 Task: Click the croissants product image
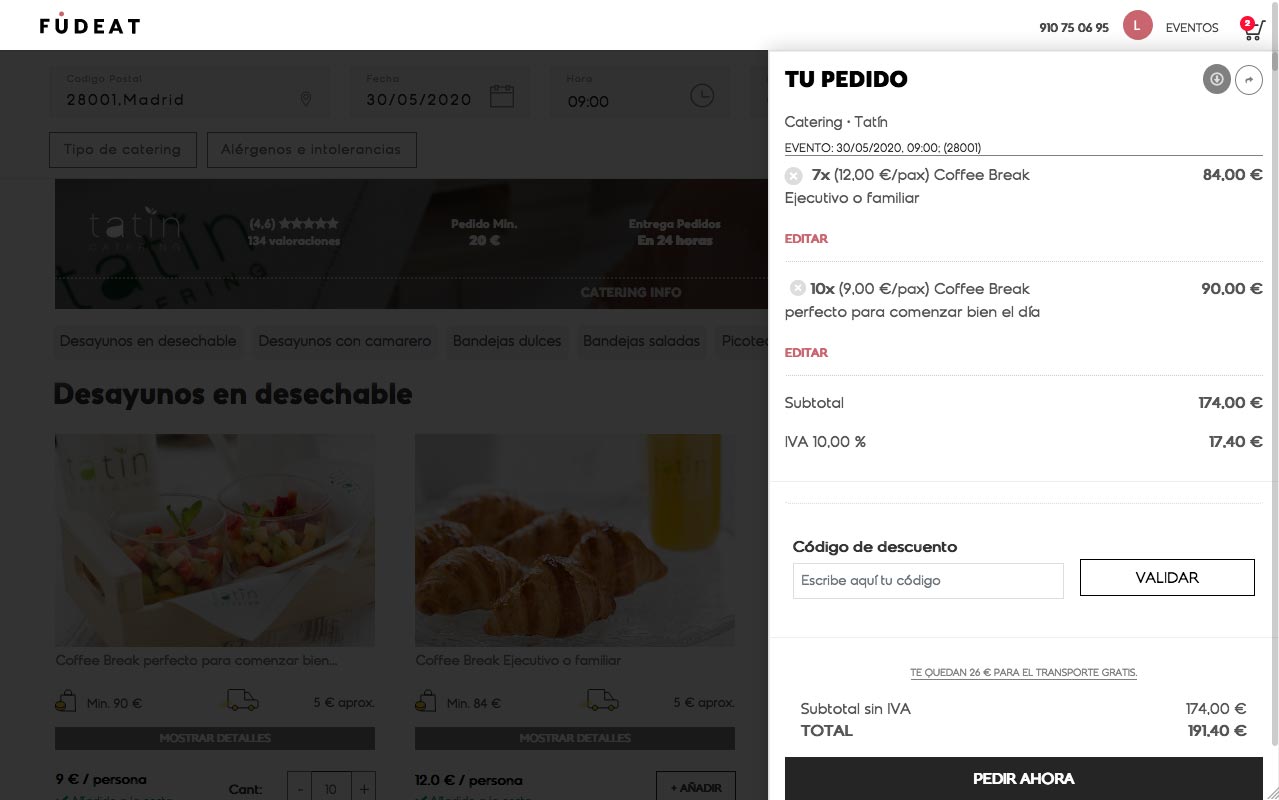(575, 540)
